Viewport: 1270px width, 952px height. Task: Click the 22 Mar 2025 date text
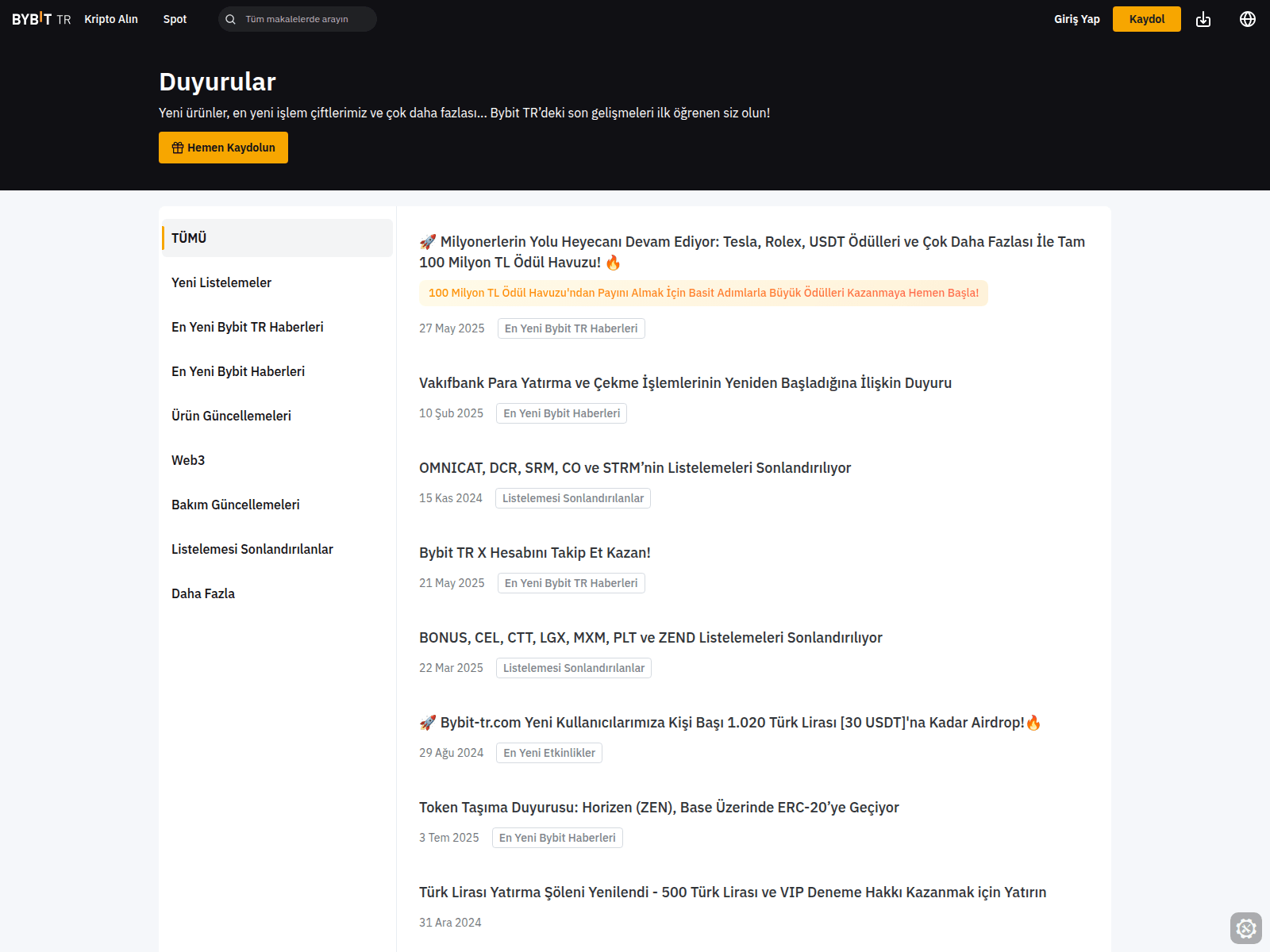[x=451, y=668]
